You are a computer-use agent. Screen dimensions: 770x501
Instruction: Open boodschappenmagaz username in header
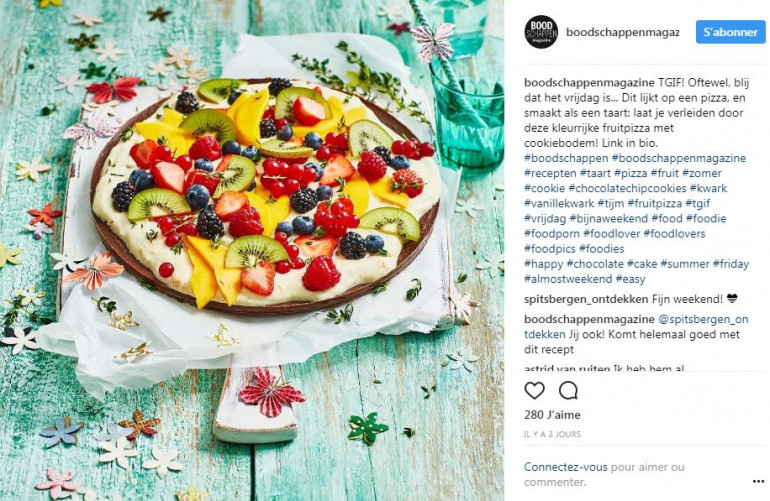click(x=623, y=32)
